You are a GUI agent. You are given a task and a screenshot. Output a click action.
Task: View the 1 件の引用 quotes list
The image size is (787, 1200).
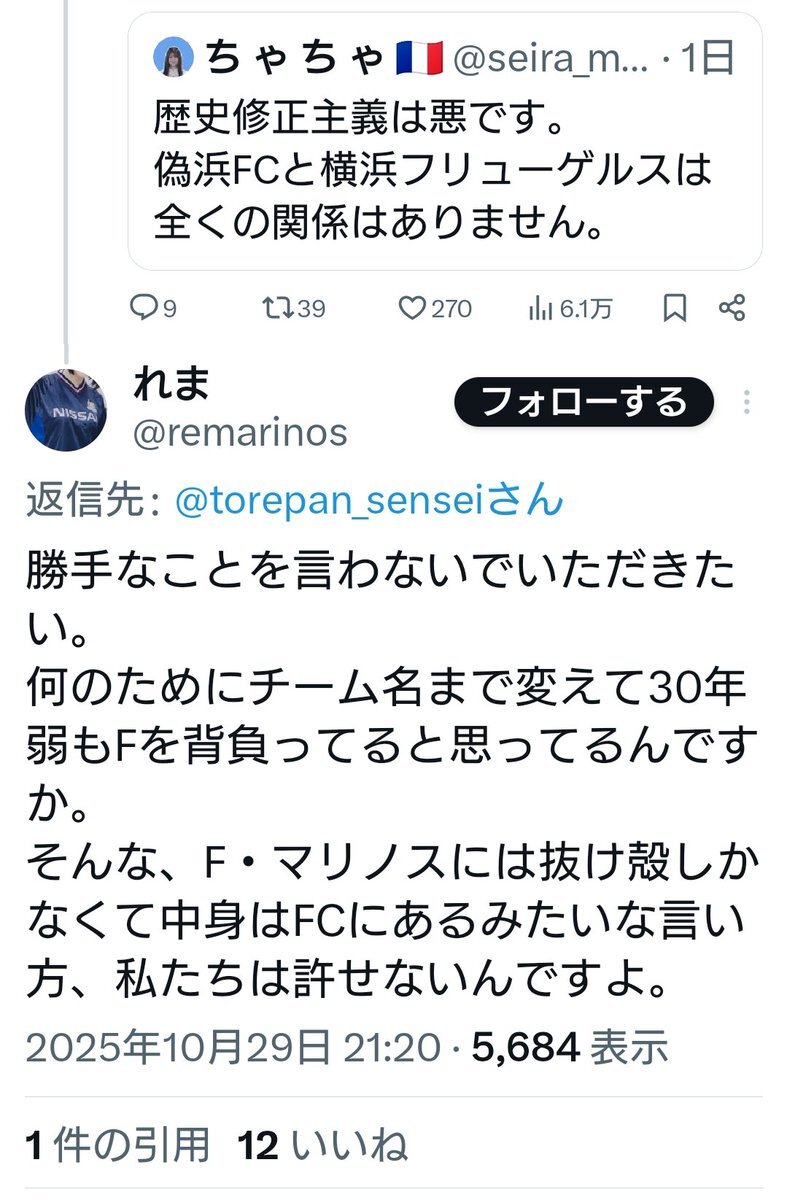(x=118, y=1145)
